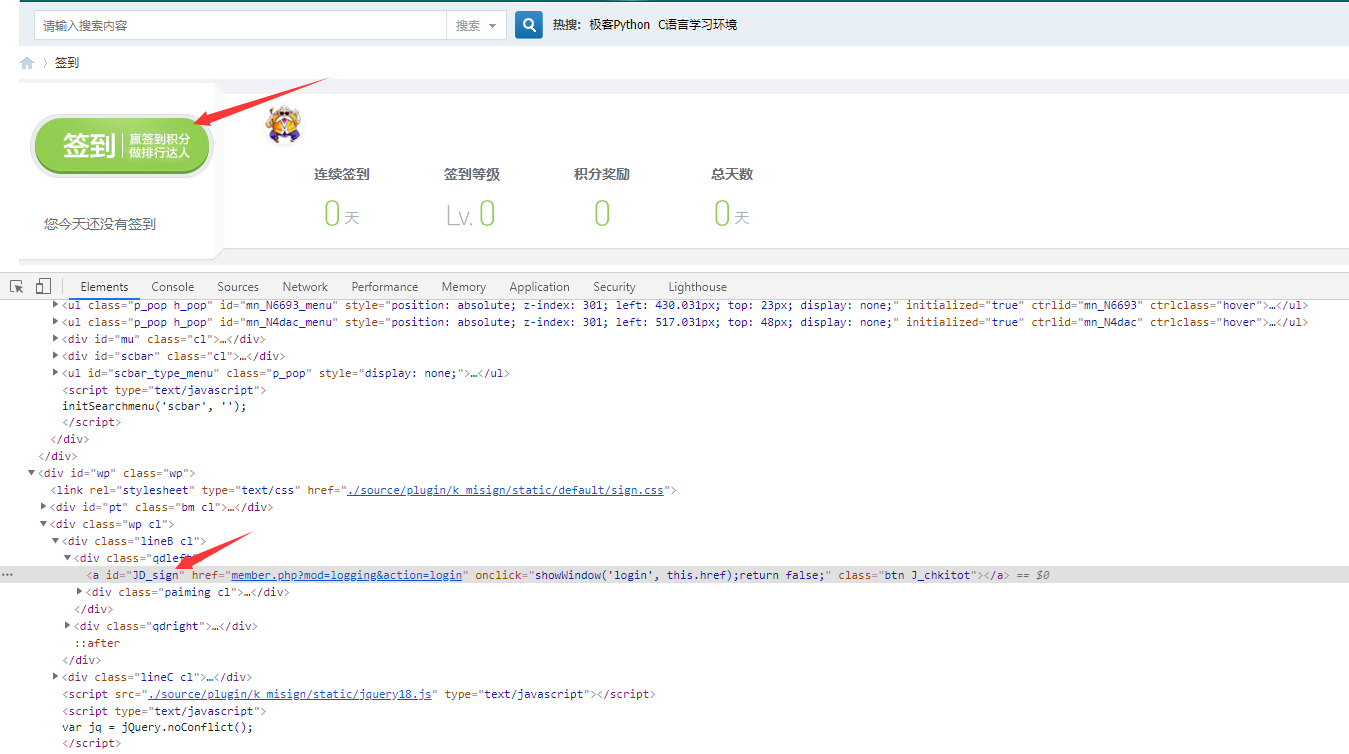Click the cartoon avatar image
The height and width of the screenshot is (754, 1349).
pyautogui.click(x=283, y=124)
